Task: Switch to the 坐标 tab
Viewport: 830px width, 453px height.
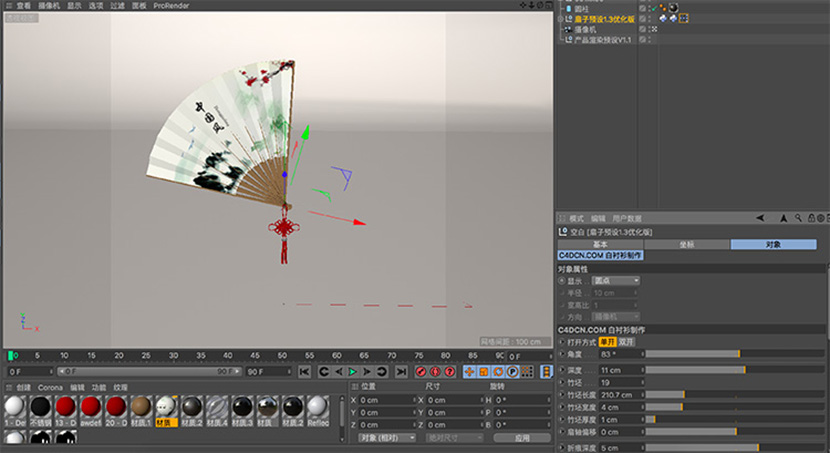Action: pos(686,244)
